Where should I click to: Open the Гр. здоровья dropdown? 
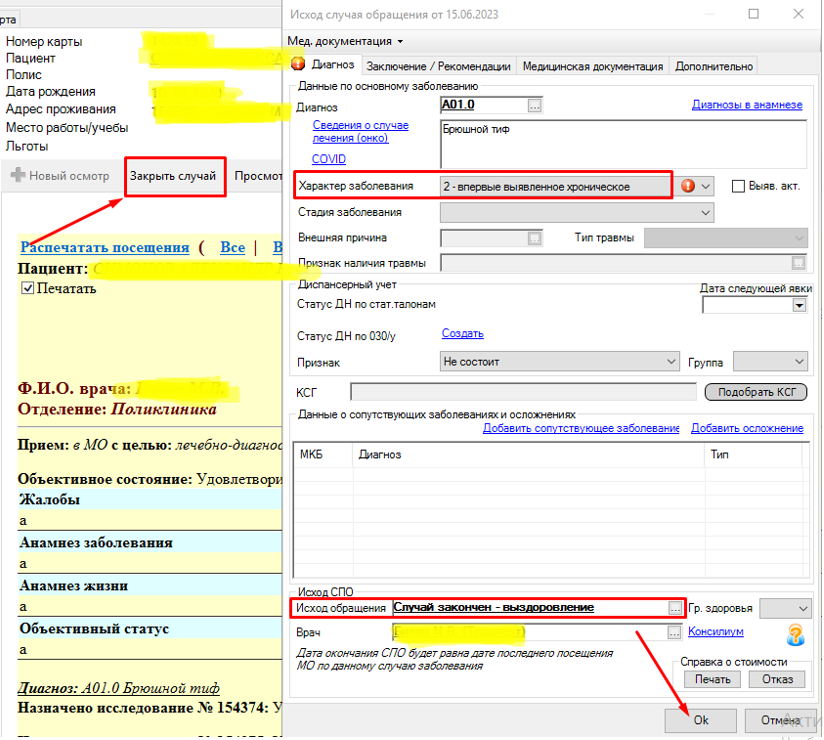click(785, 609)
